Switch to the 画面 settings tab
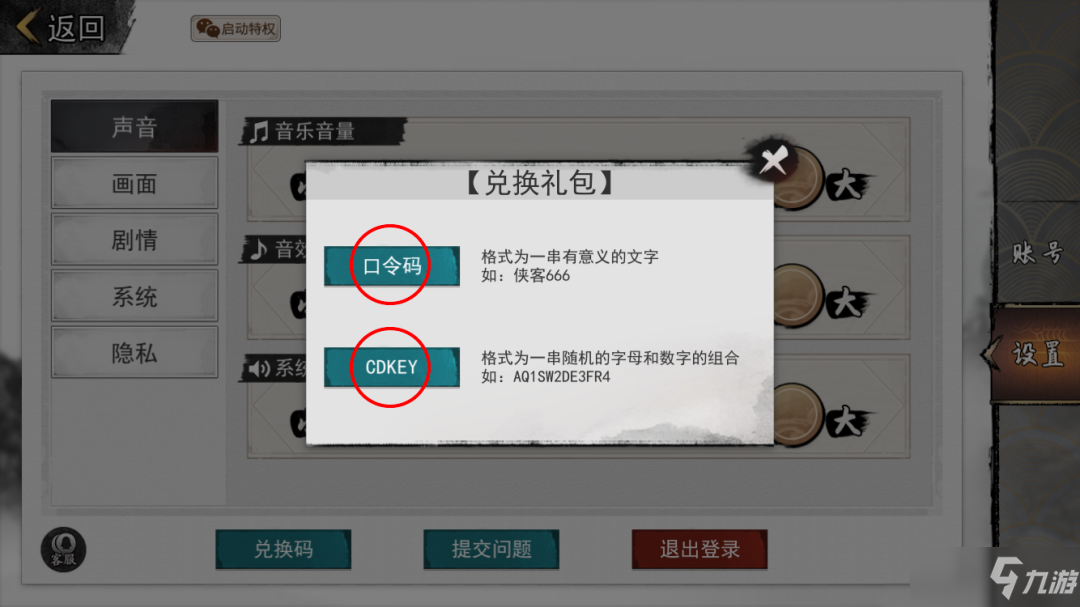This screenshot has height=607, width=1080. 134,183
